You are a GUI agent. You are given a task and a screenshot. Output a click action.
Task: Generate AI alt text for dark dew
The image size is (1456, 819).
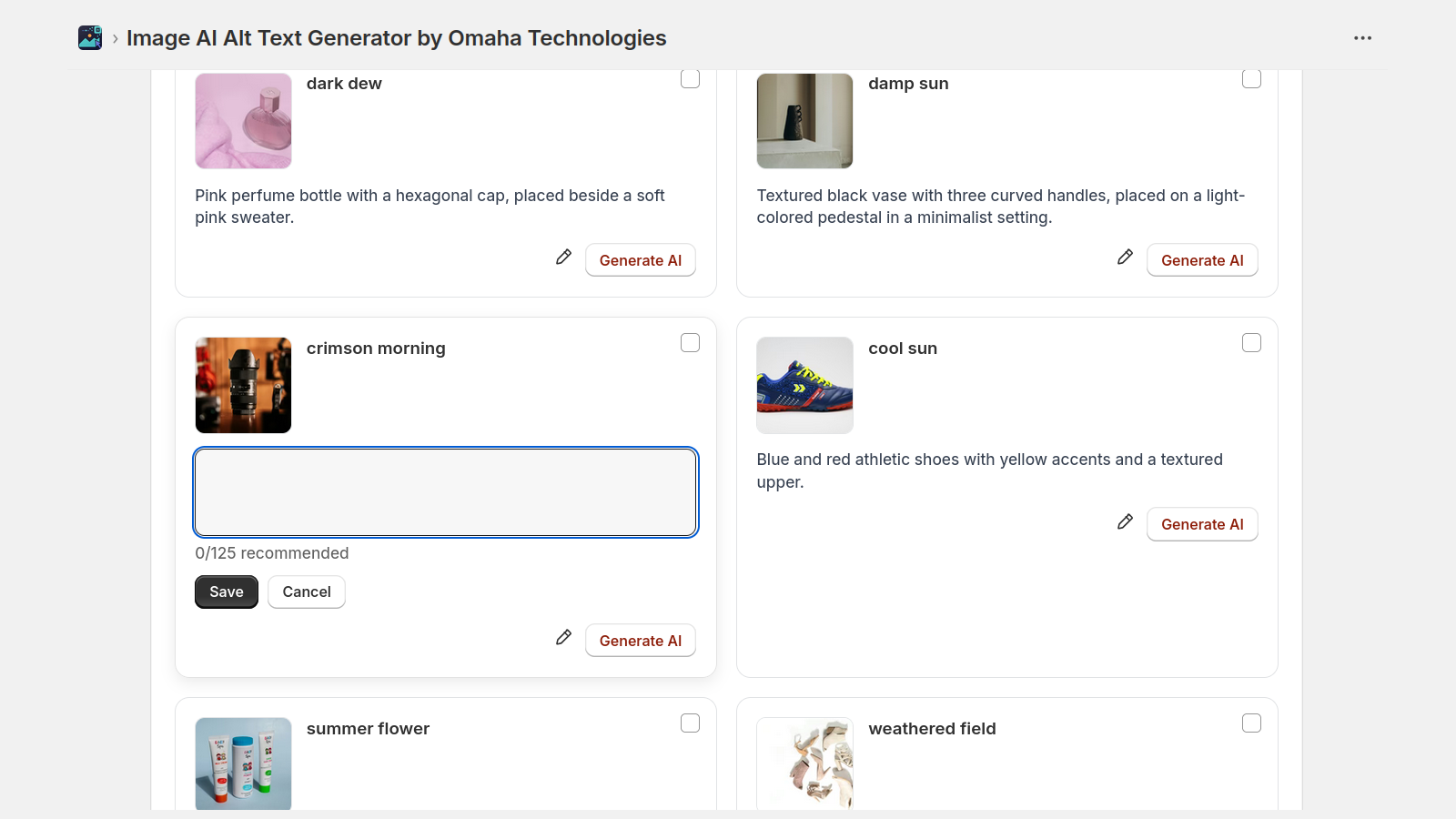pyautogui.click(x=641, y=260)
